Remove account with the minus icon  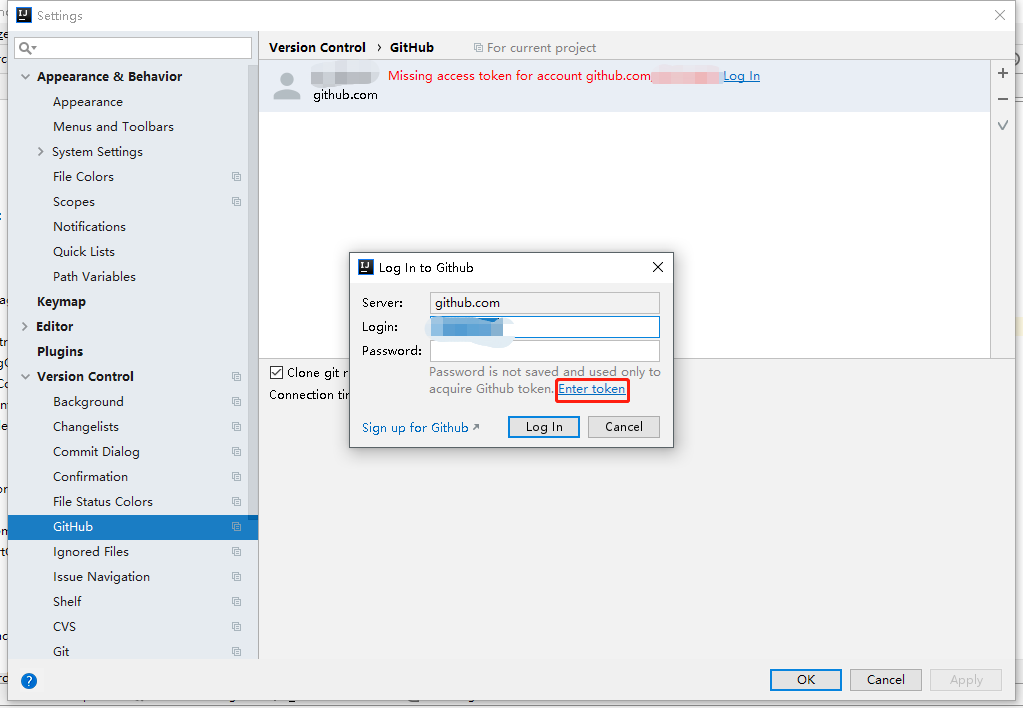[1003, 99]
